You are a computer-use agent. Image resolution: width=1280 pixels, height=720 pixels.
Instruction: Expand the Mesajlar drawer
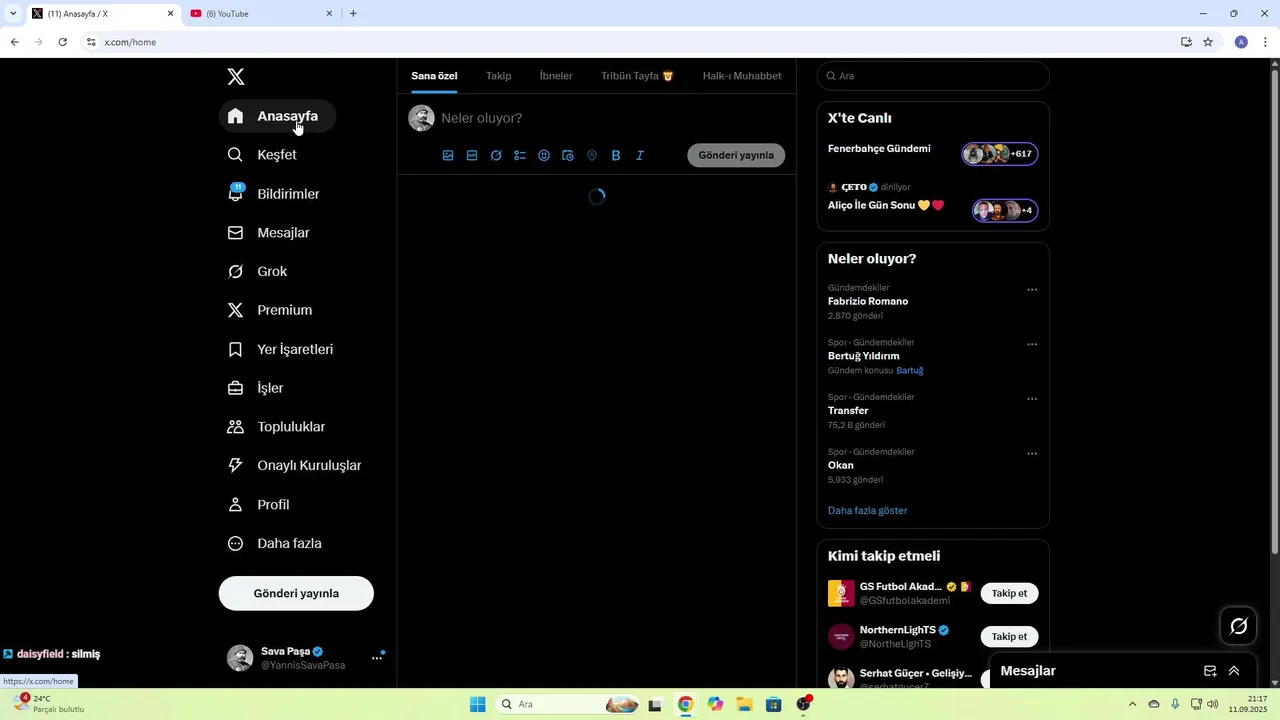tap(1234, 671)
